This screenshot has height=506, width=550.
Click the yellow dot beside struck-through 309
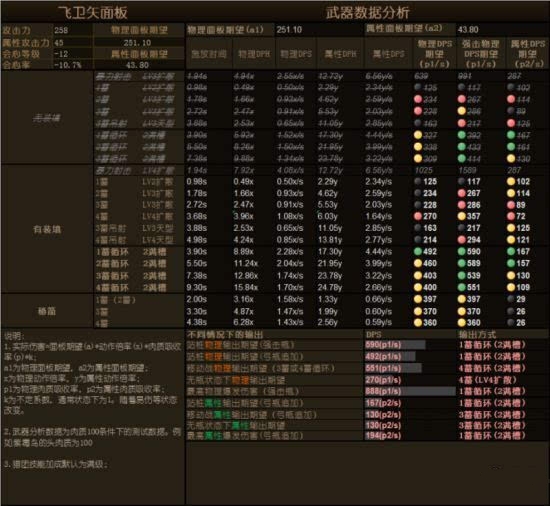(x=417, y=158)
